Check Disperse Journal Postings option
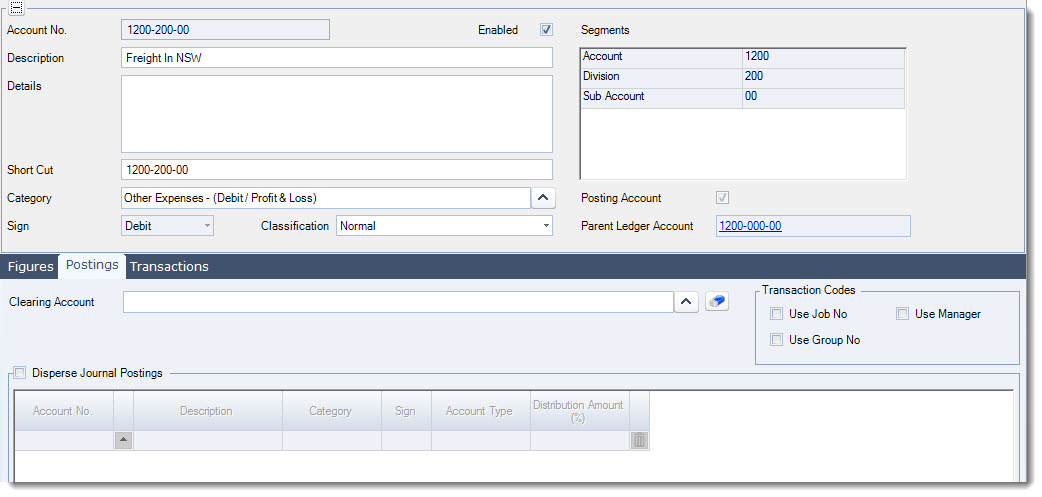This screenshot has width=1042, height=497. [20, 373]
